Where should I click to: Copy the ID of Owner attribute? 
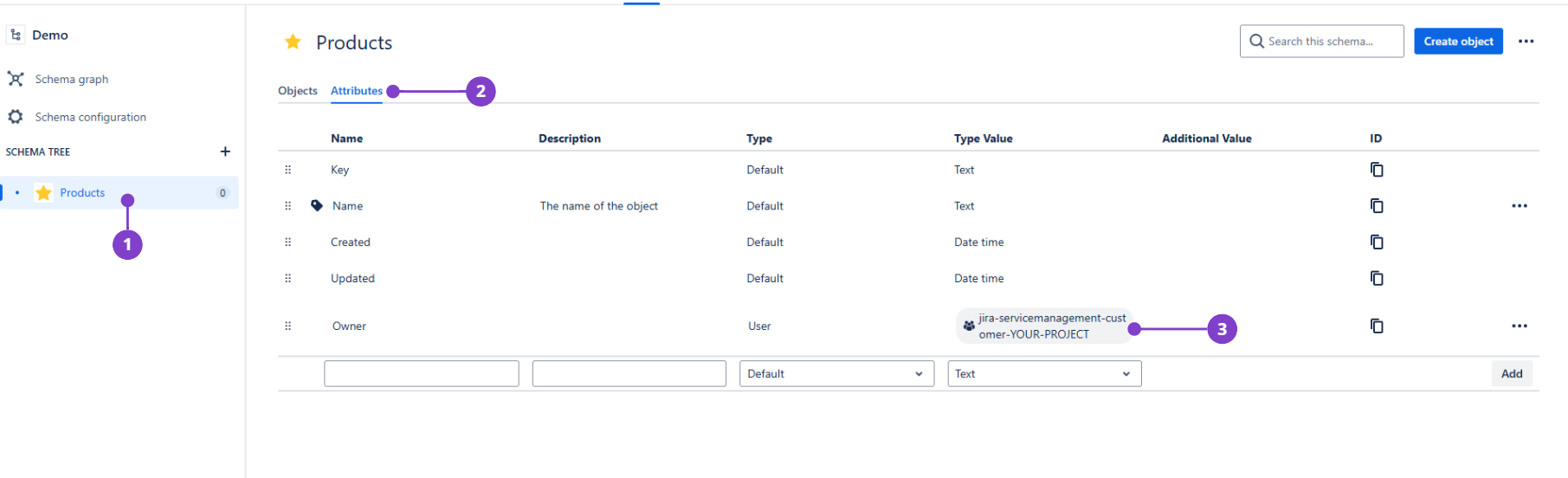pyautogui.click(x=1377, y=326)
